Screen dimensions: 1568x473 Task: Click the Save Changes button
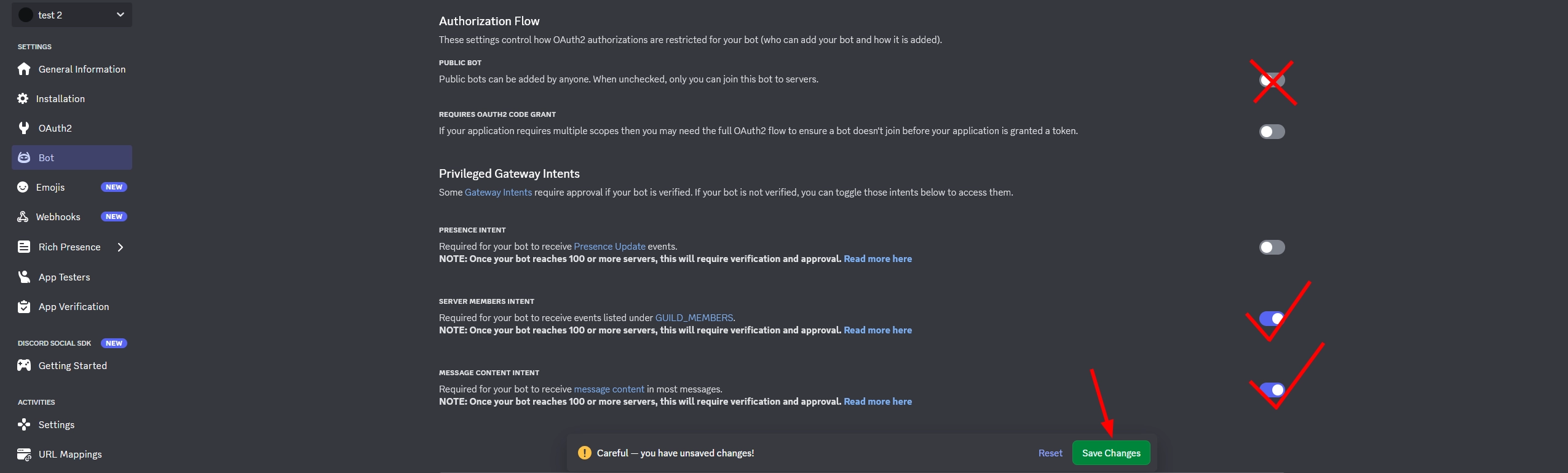pyautogui.click(x=1111, y=453)
